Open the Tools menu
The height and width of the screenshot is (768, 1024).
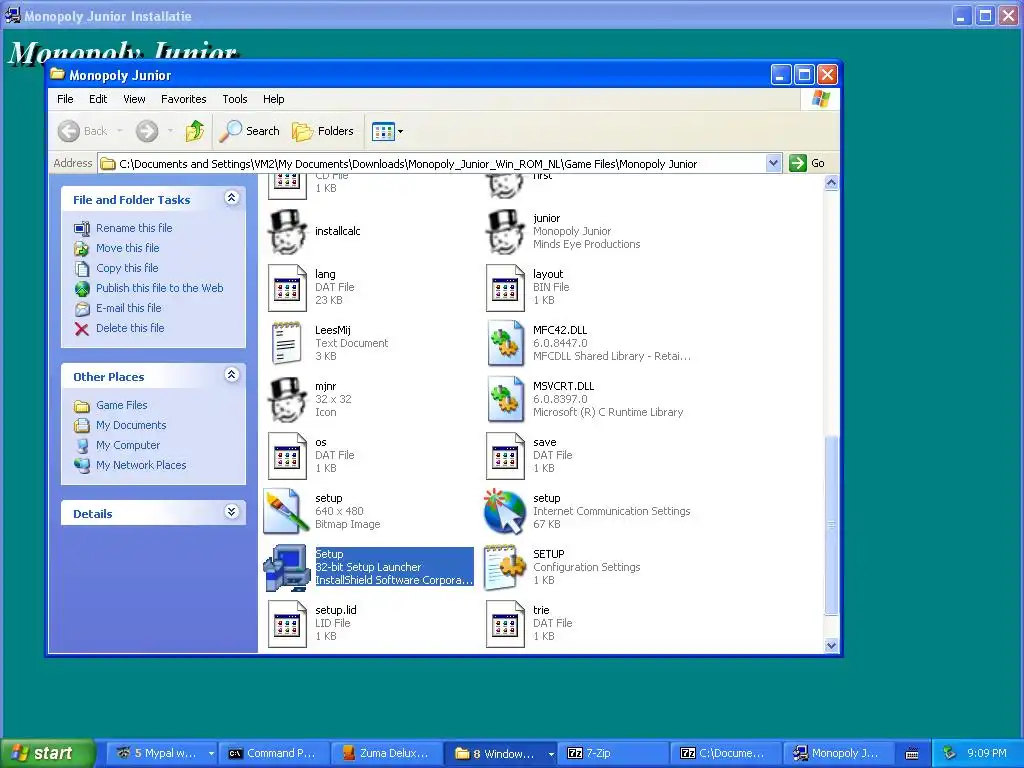coord(234,99)
